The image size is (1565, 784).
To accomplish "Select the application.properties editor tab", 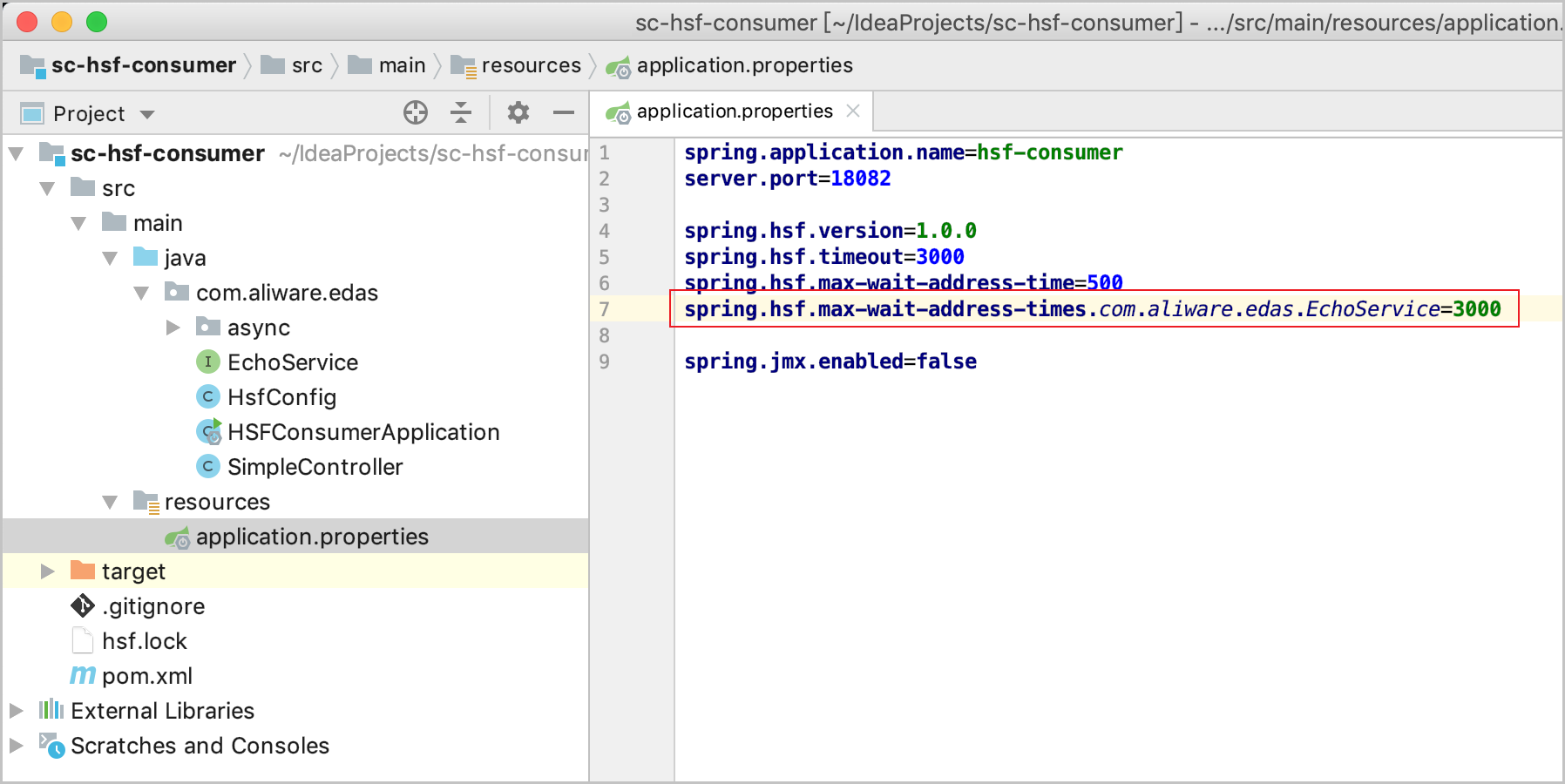I will 734,112.
